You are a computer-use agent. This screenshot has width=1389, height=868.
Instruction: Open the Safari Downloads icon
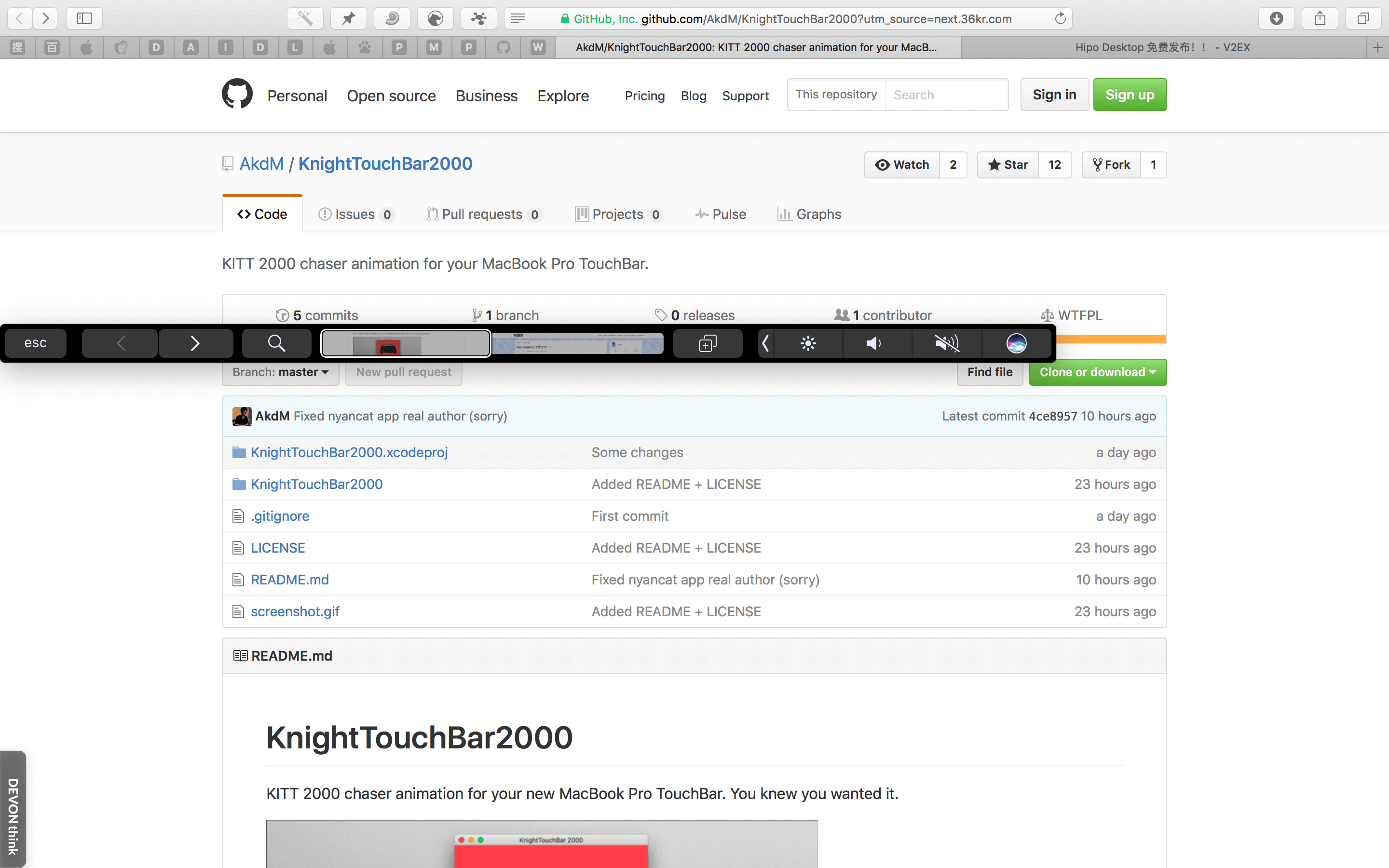(1277, 18)
